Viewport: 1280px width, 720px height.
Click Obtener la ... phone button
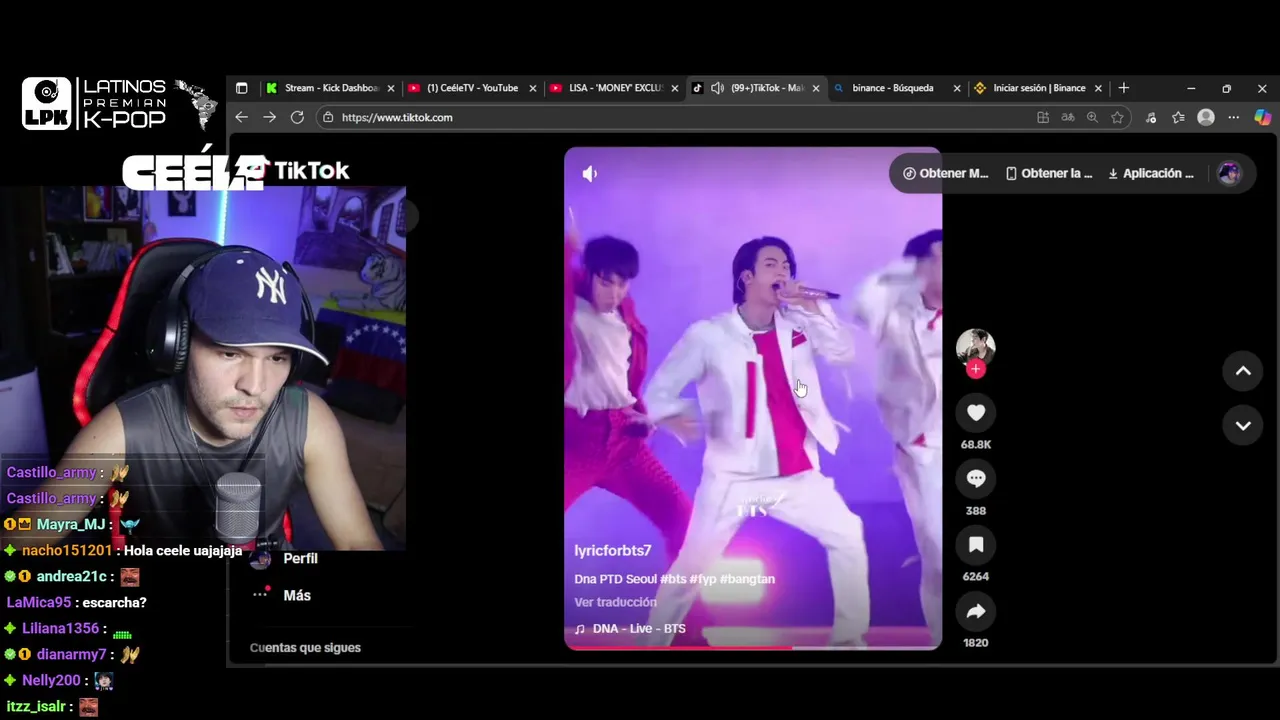coord(1049,174)
